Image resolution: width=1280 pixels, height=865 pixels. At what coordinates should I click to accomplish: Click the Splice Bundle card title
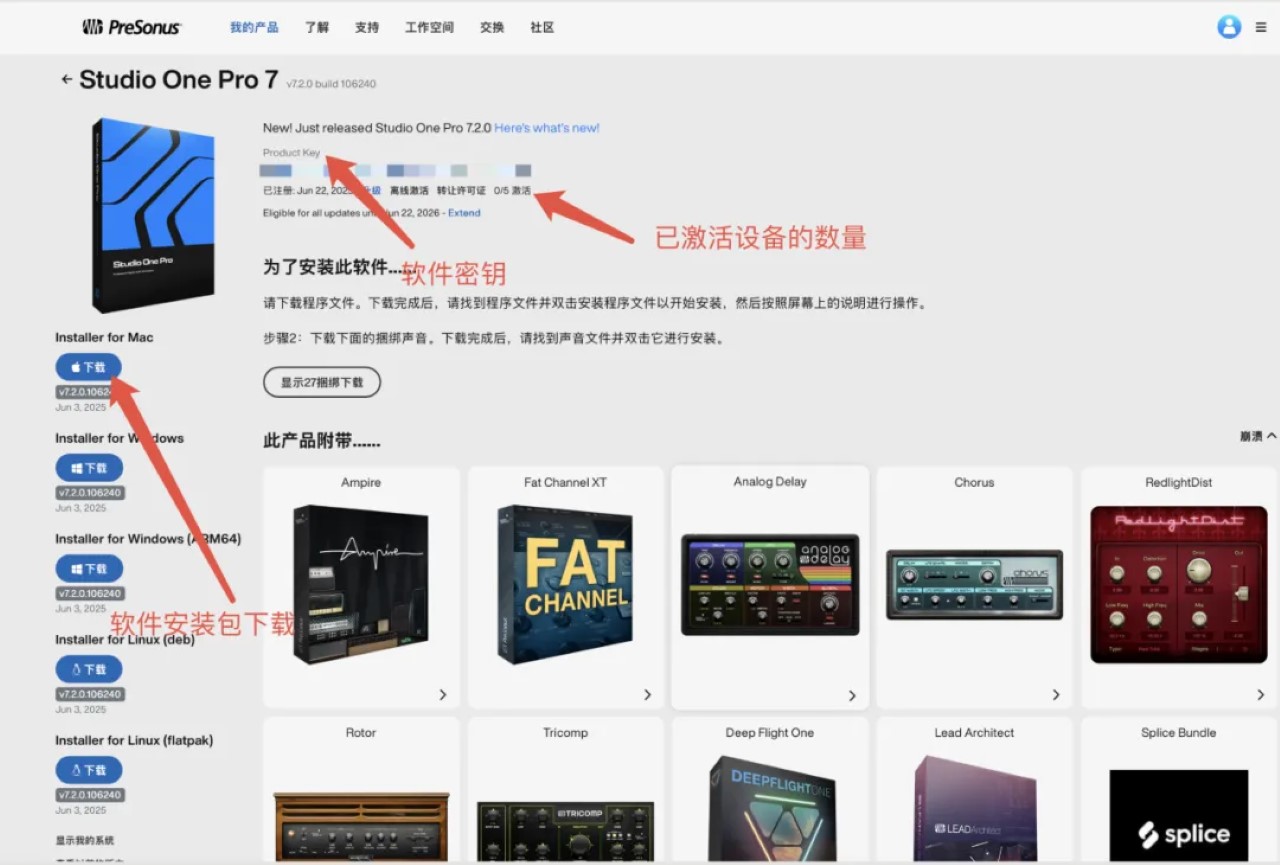(x=1179, y=733)
